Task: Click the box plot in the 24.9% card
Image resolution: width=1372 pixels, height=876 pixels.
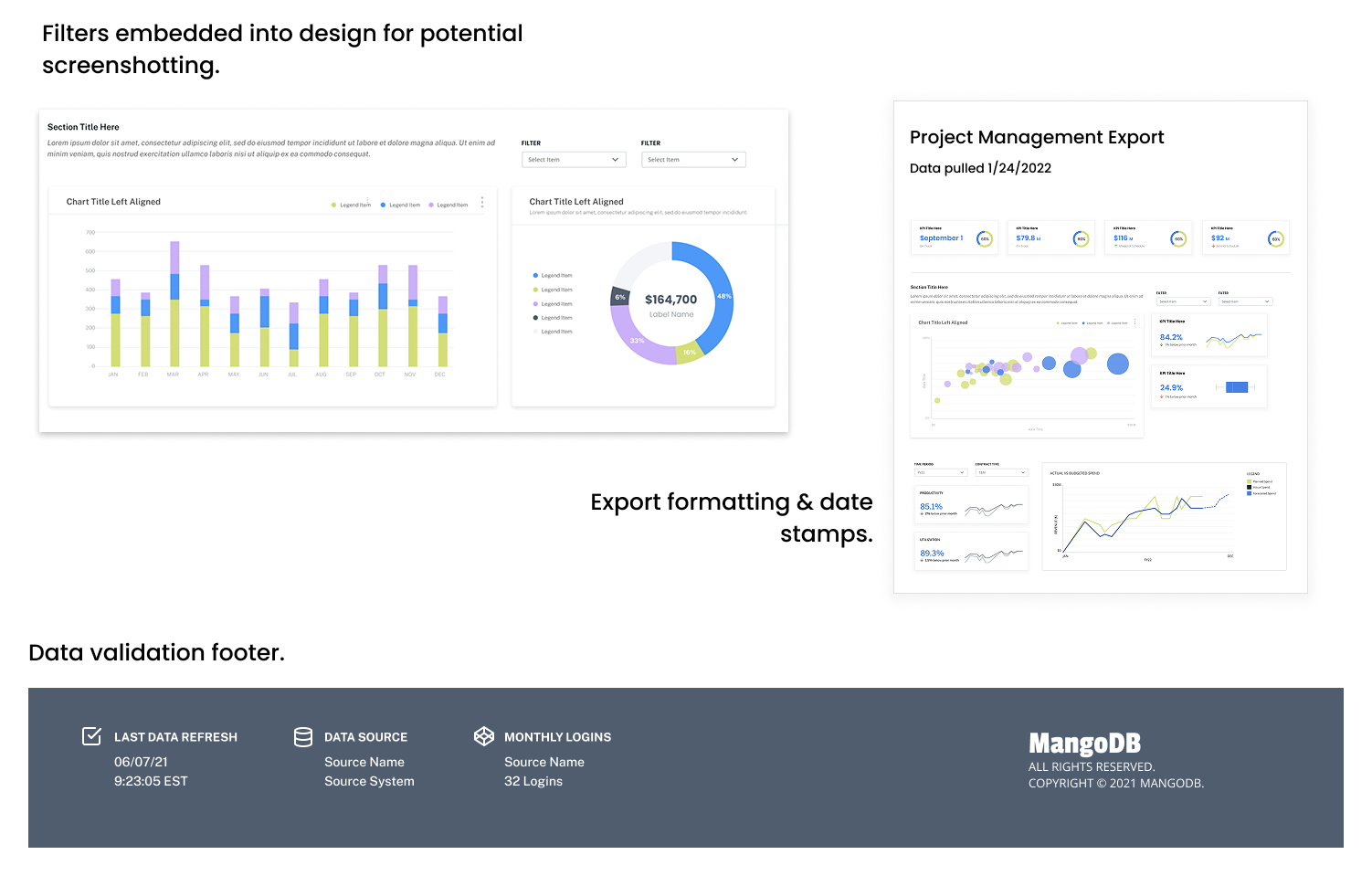Action: point(1237,387)
